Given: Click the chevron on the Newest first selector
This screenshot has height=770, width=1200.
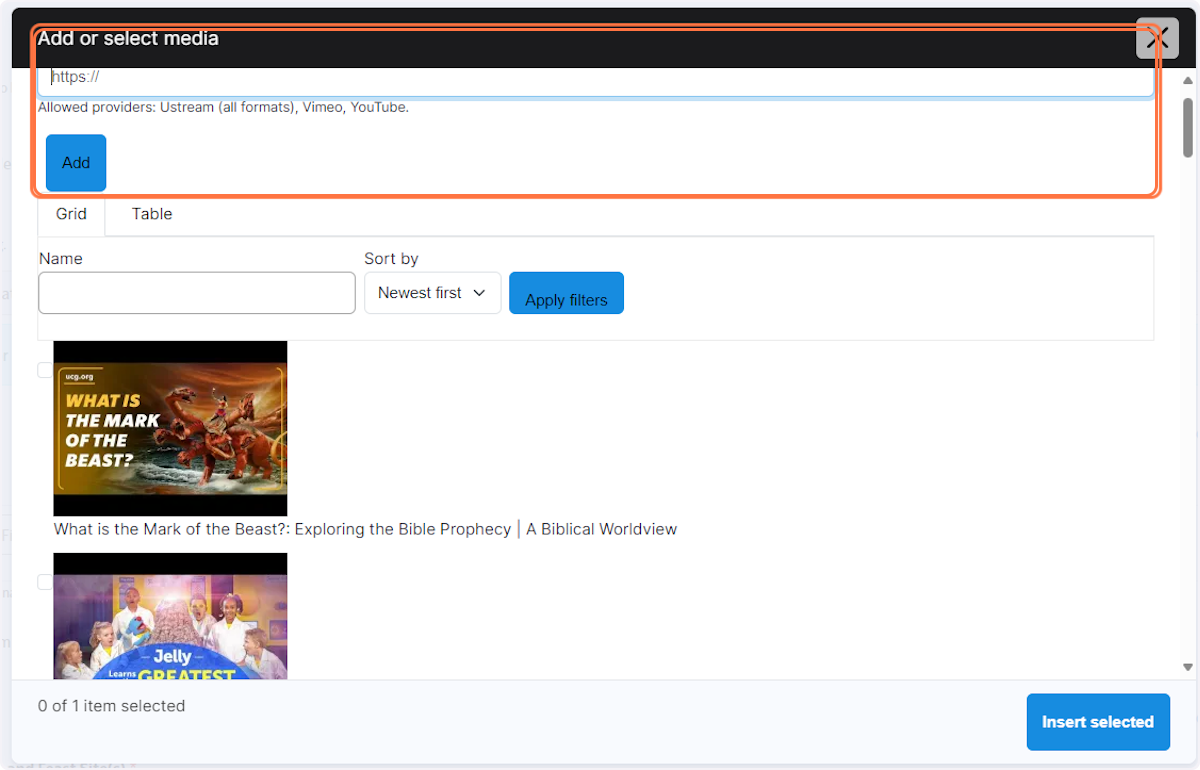Looking at the screenshot, I should pos(478,292).
